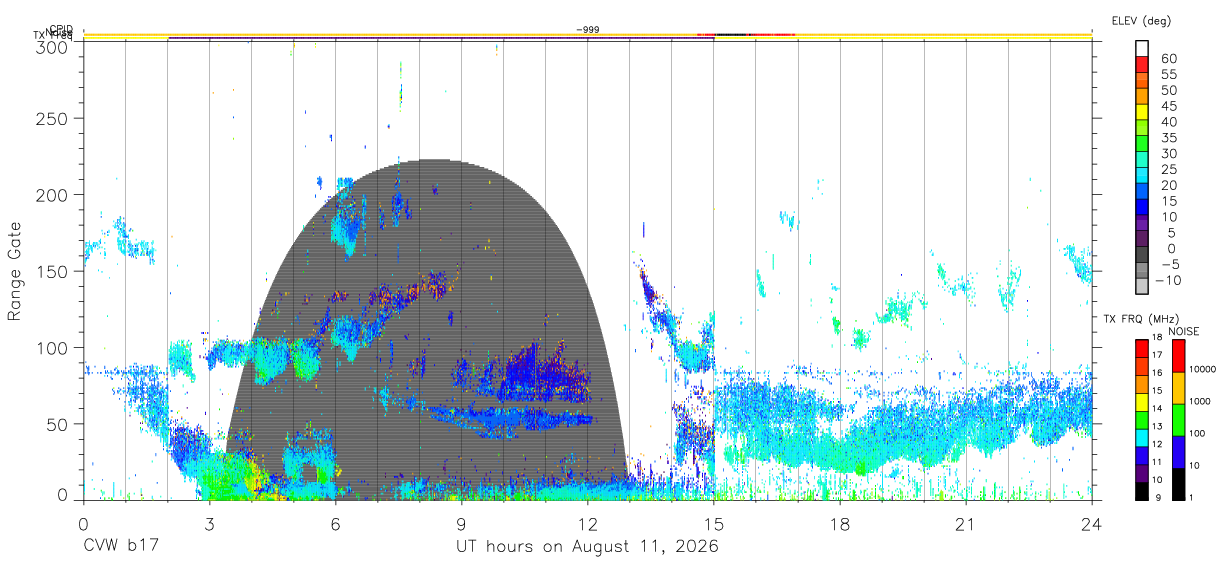The width and height of the screenshot is (1228, 567).
Task: Click the '45' elevation label
Action: click(x=1168, y=107)
